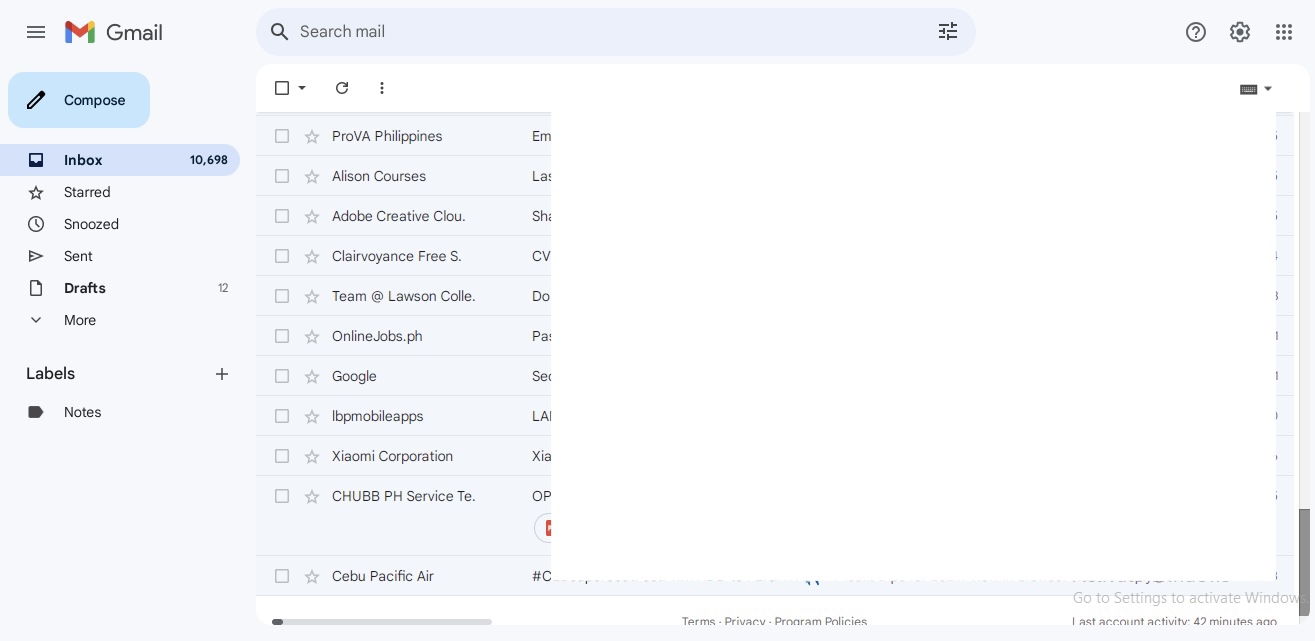This screenshot has height=641, width=1315.
Task: Star the Cebu Pacific Air email
Action: 312,576
